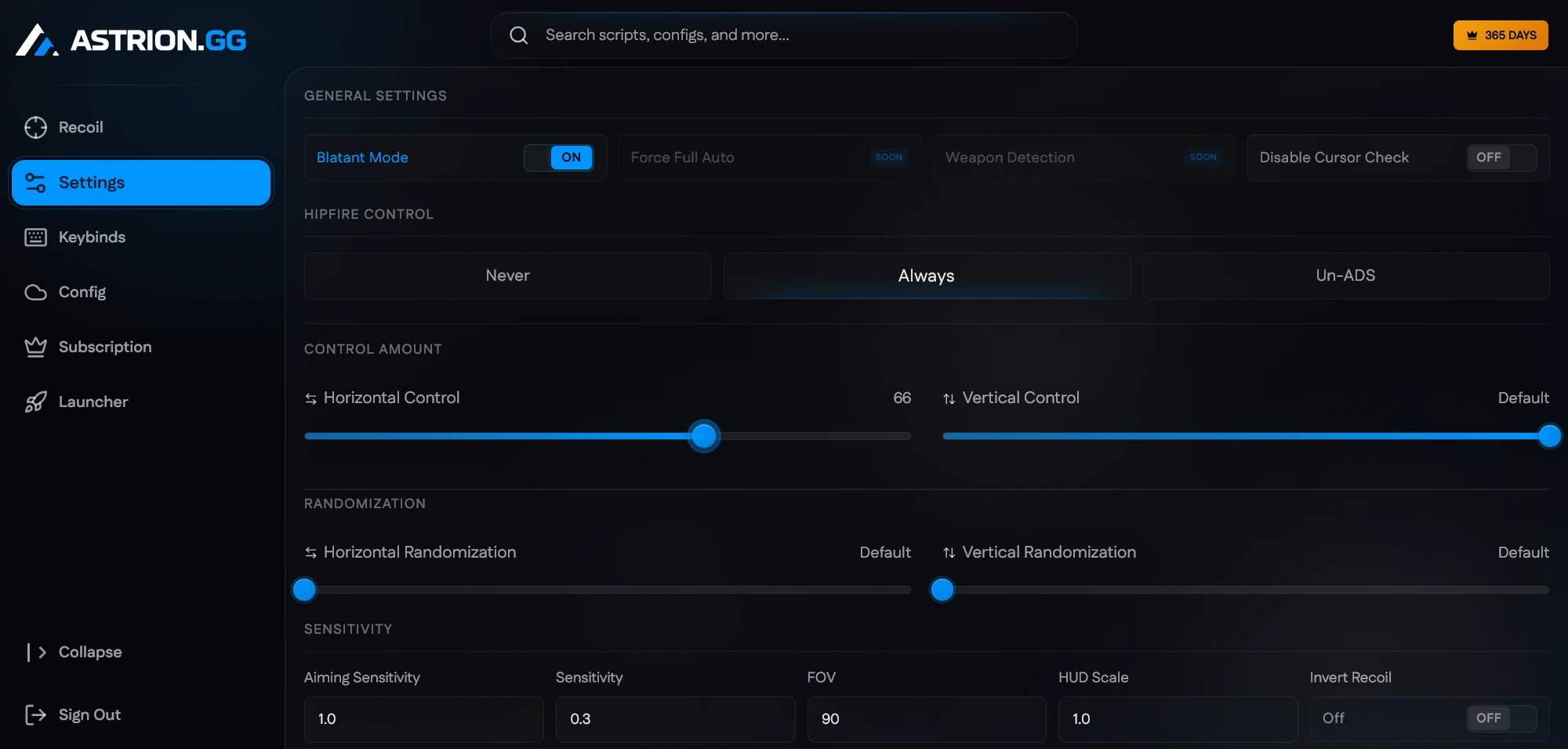Click the 365 Days subscription badge
The image size is (1568, 749).
pyautogui.click(x=1500, y=35)
